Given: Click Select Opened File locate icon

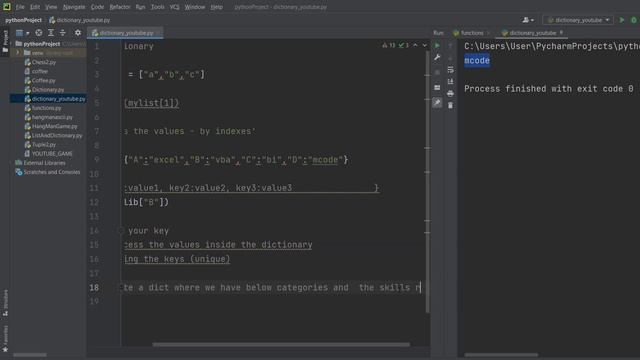Looking at the screenshot, I should [x=39, y=33].
